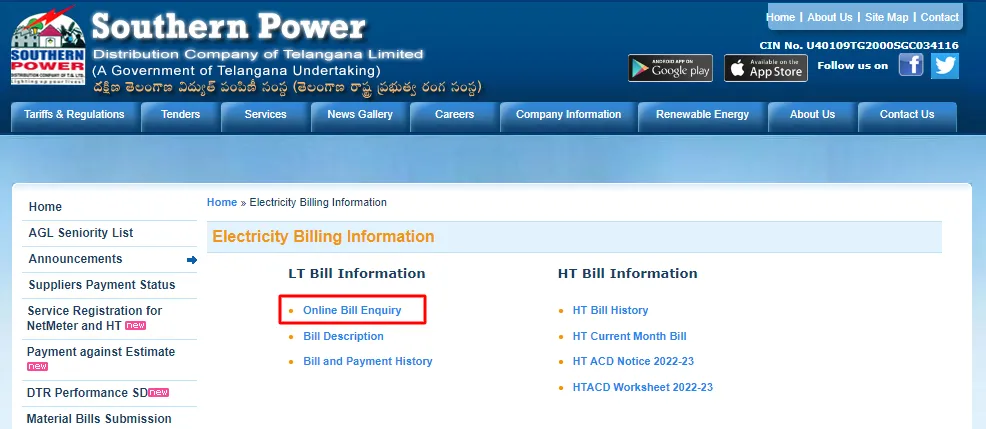The height and width of the screenshot is (429, 986).
Task: Select AGL Seniority List in sidebar
Action: (x=81, y=233)
